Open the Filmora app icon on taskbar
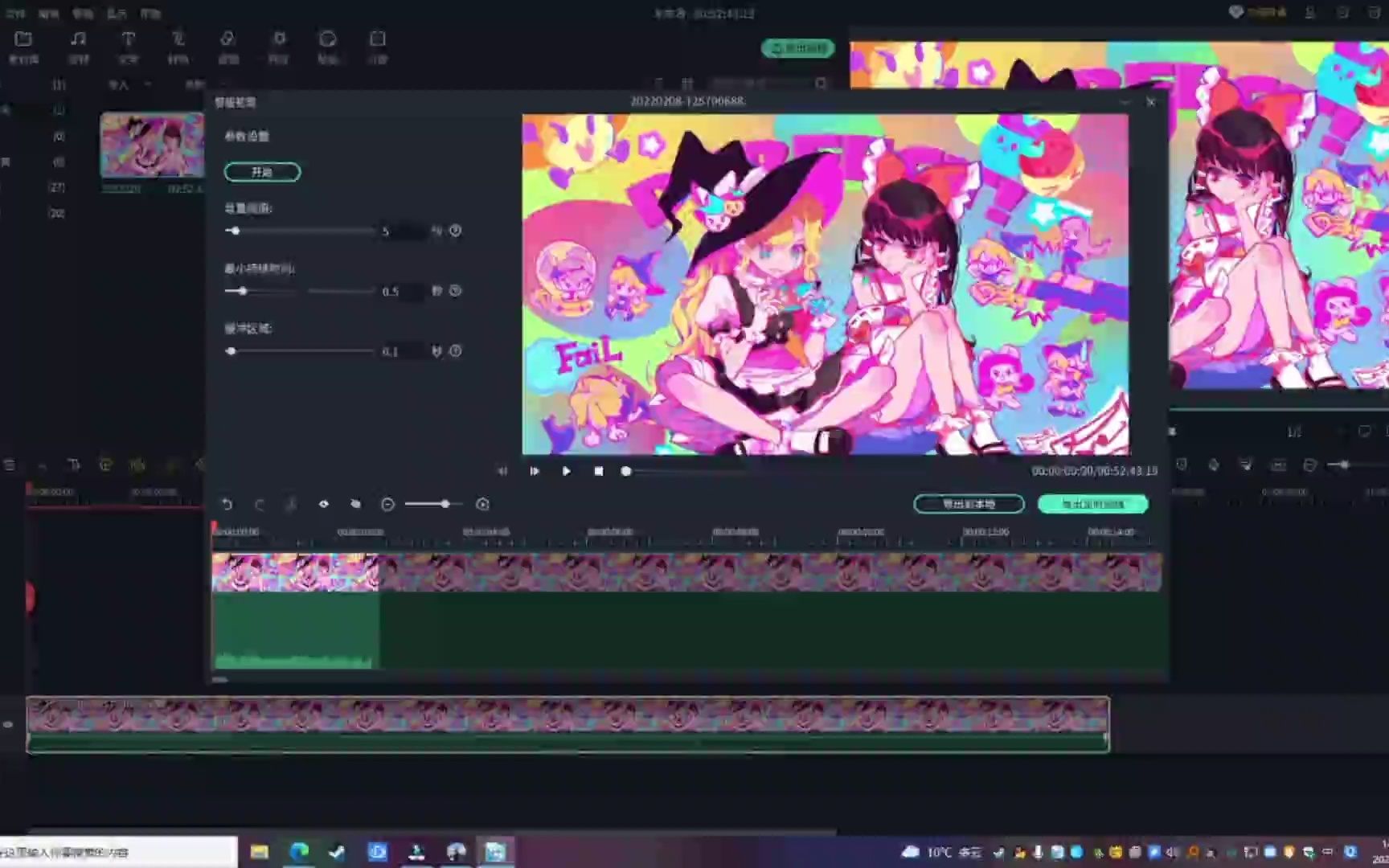The width and height of the screenshot is (1389, 868). pyautogui.click(x=495, y=852)
